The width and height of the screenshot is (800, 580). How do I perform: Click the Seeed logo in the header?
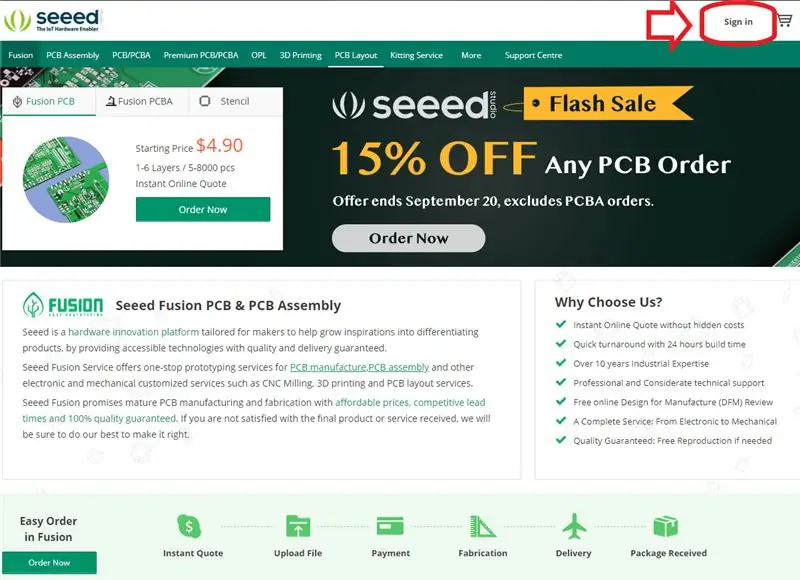(x=52, y=20)
